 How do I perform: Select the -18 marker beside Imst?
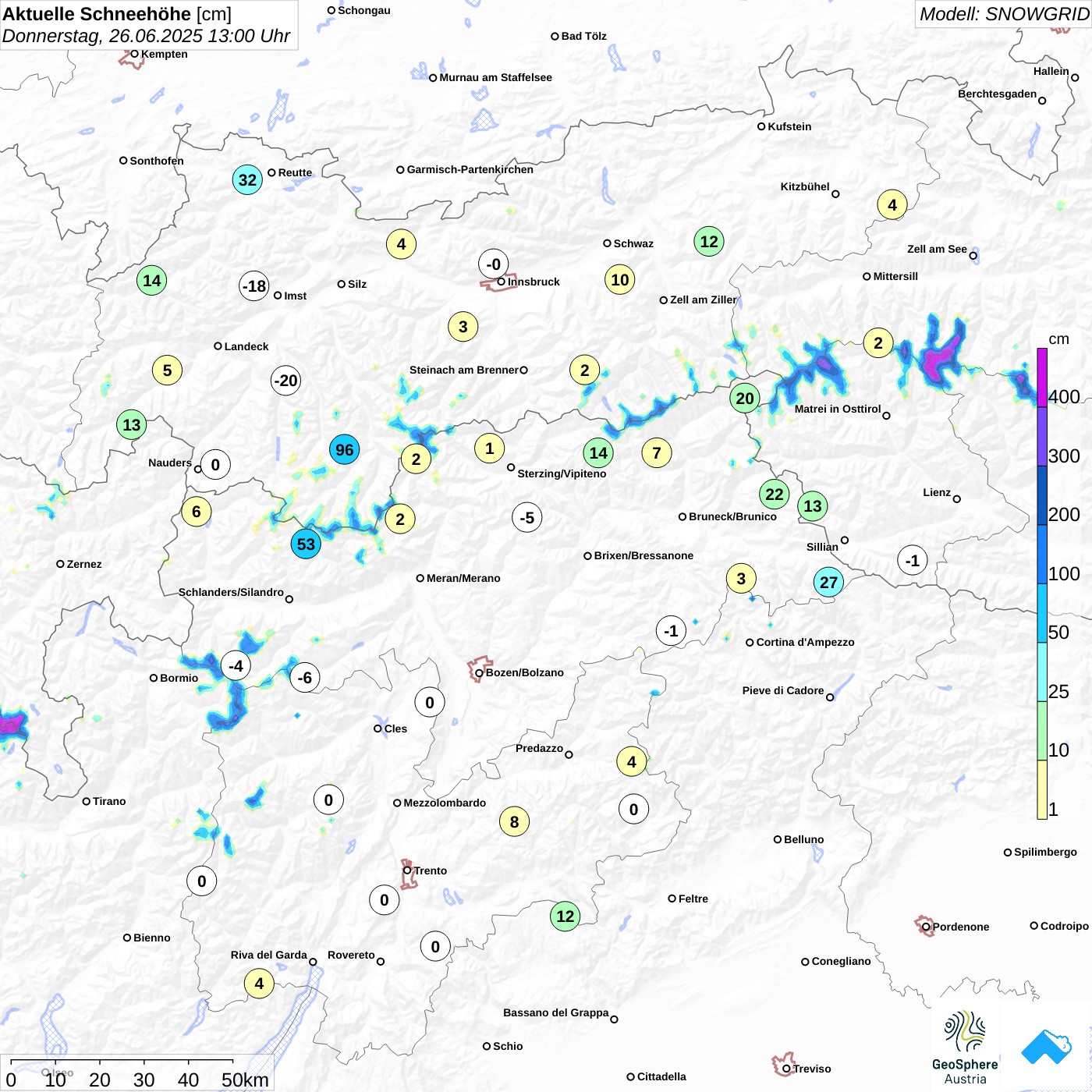pyautogui.click(x=254, y=286)
